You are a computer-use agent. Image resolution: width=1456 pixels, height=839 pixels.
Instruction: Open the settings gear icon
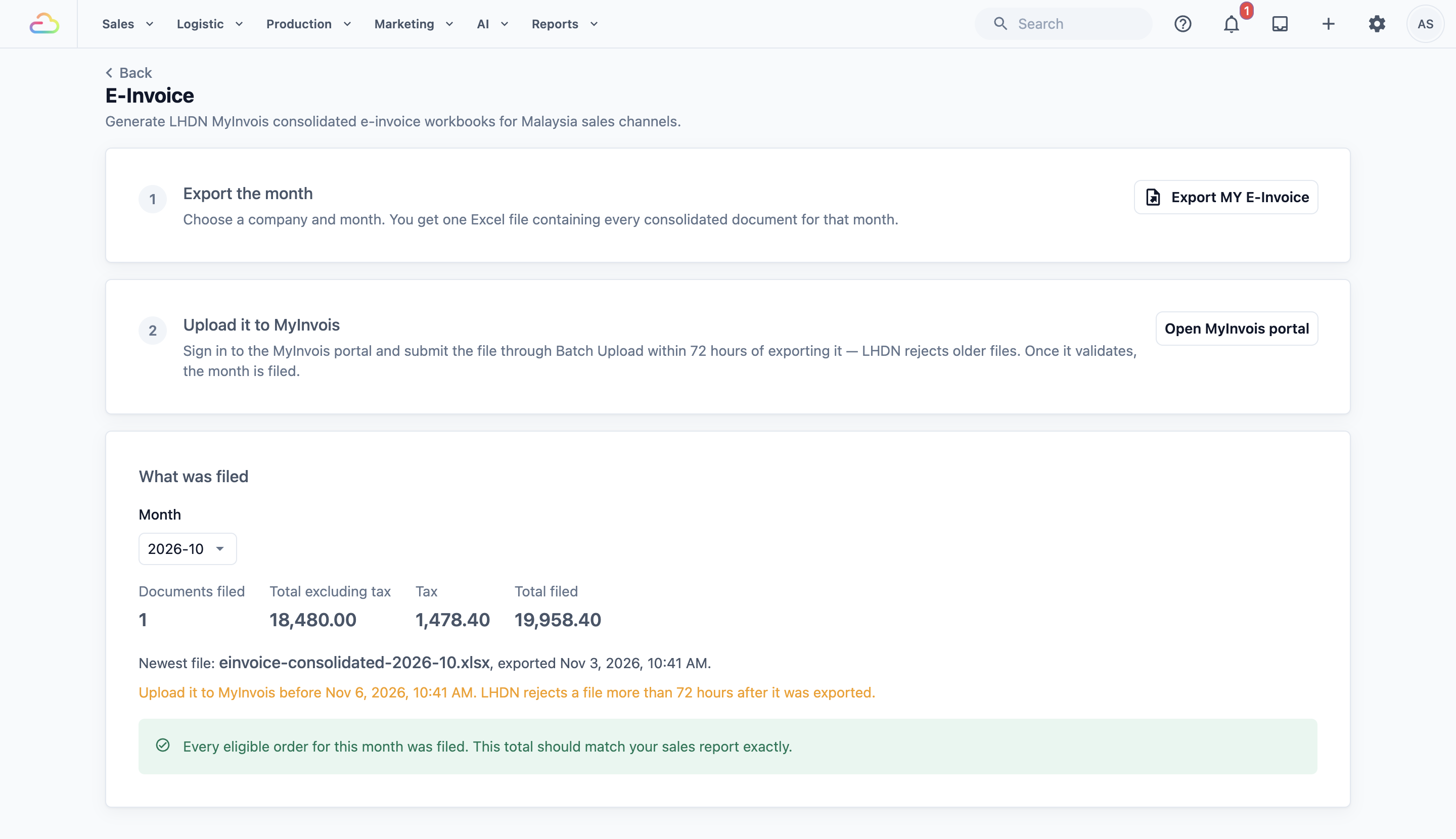[x=1377, y=24]
